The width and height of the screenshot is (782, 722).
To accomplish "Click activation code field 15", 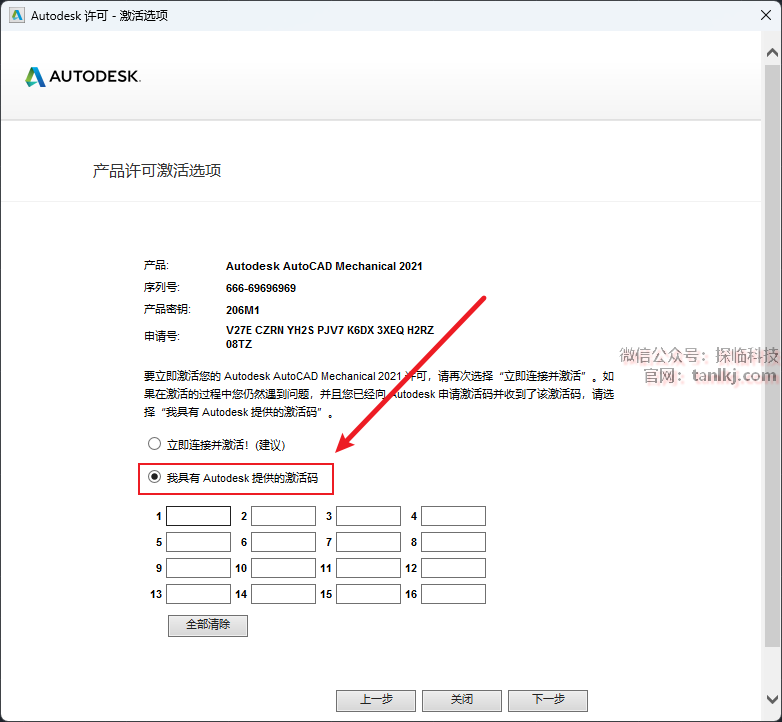I will [x=369, y=594].
